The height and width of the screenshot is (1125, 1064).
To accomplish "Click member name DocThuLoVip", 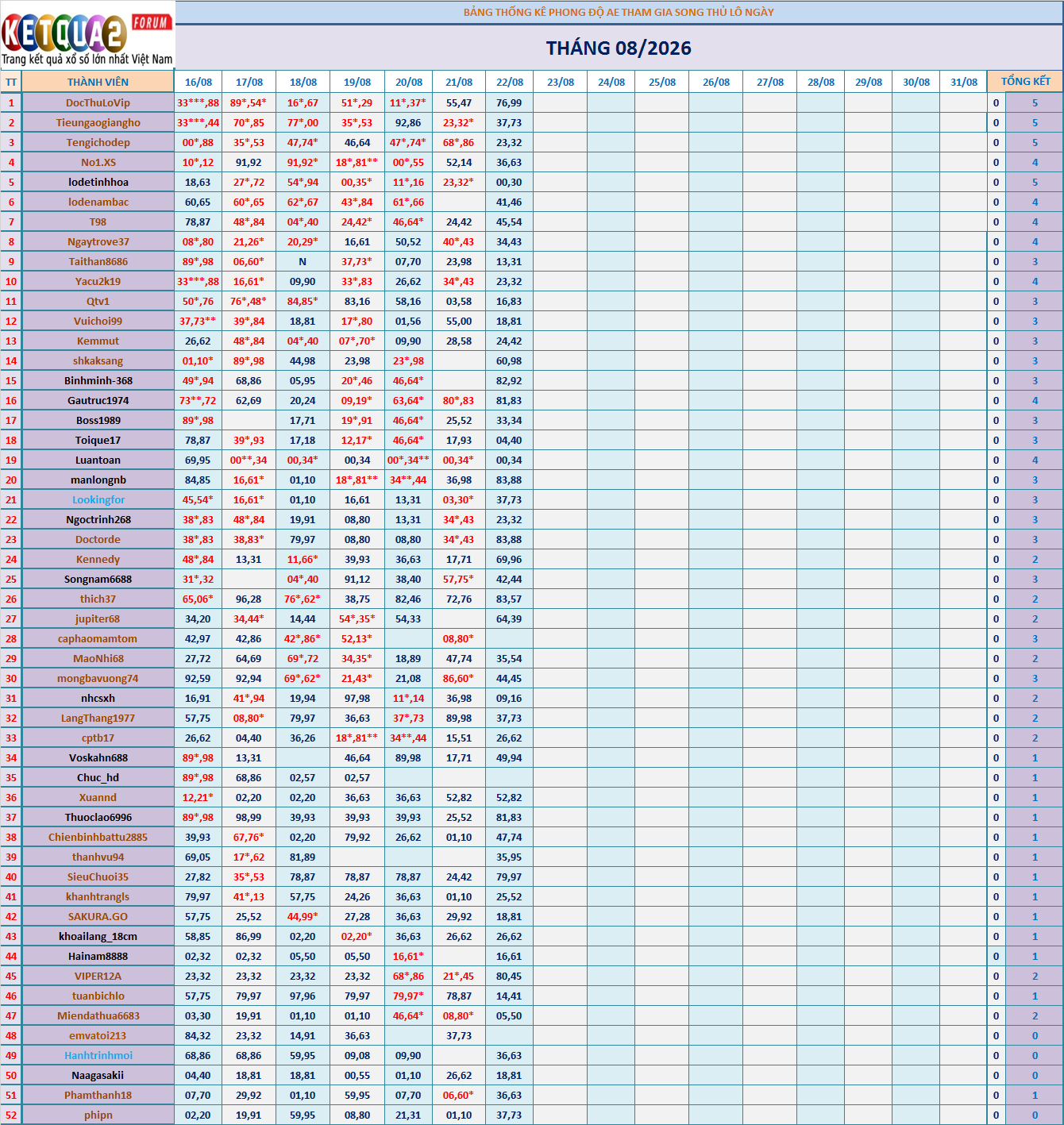I will click(x=98, y=102).
